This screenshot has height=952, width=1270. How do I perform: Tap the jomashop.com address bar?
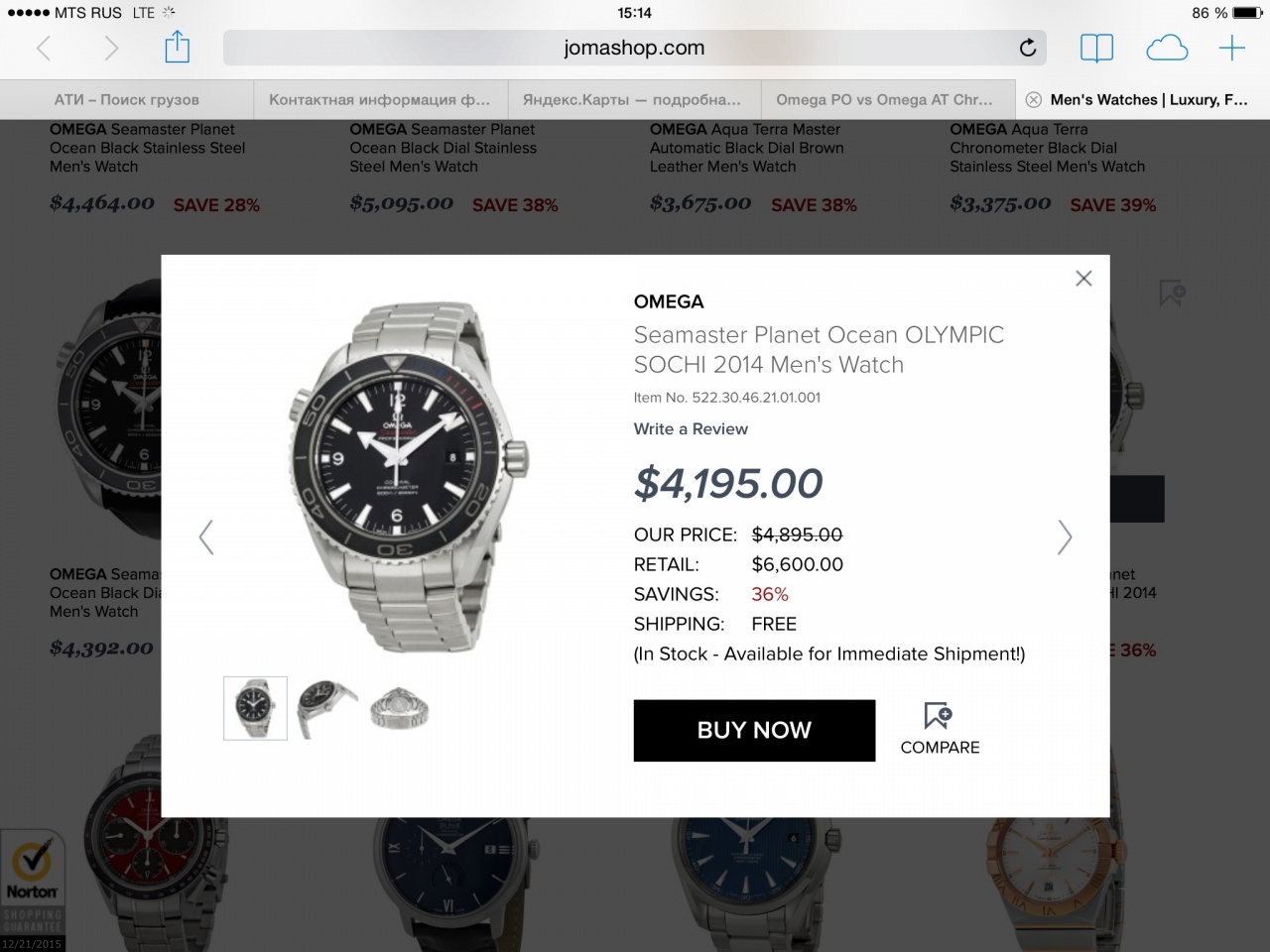(634, 48)
